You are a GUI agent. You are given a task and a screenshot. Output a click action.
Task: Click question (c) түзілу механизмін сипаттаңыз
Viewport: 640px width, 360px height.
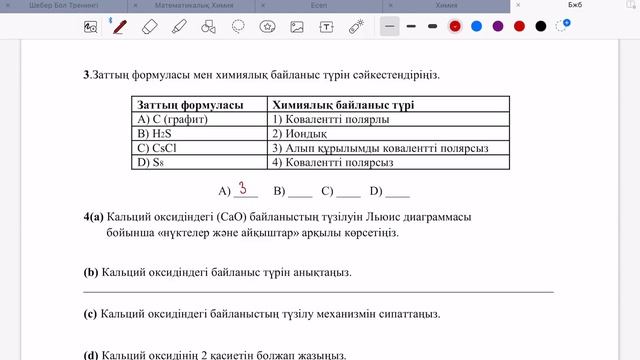coord(262,314)
